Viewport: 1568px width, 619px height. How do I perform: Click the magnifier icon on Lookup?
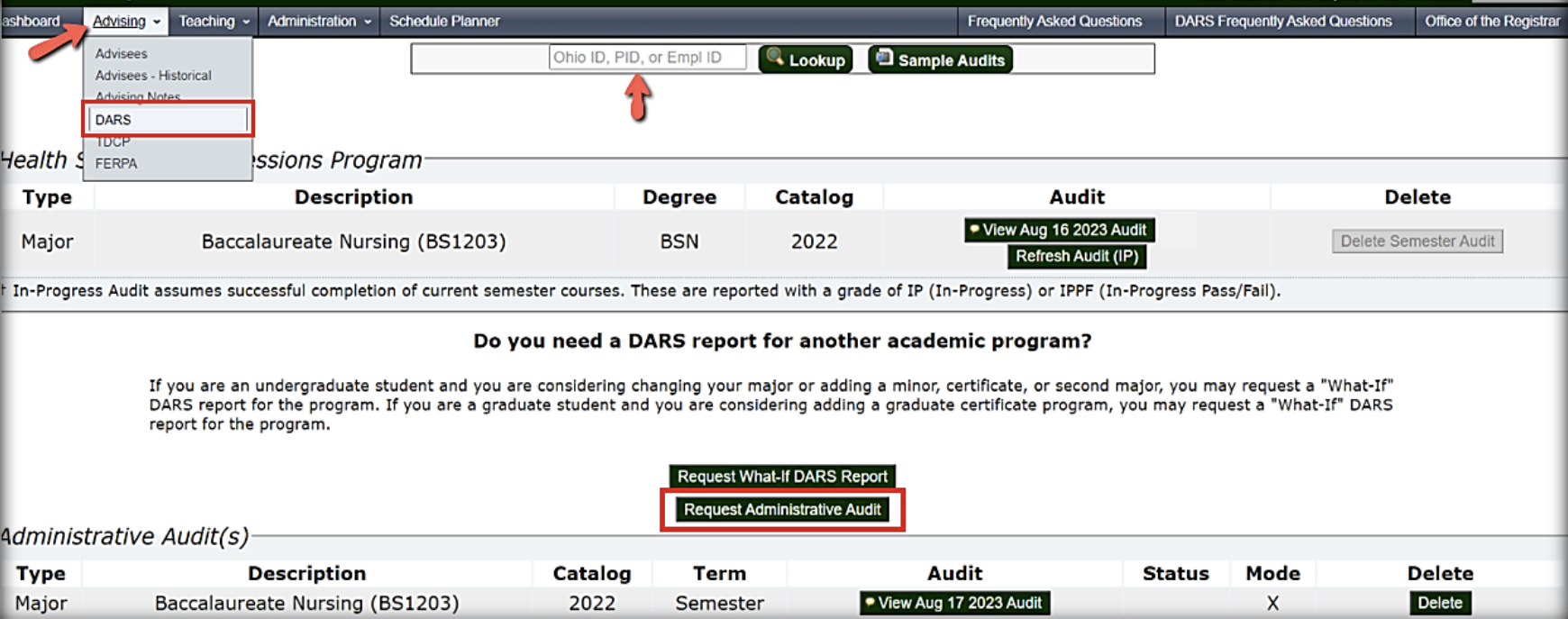click(774, 59)
